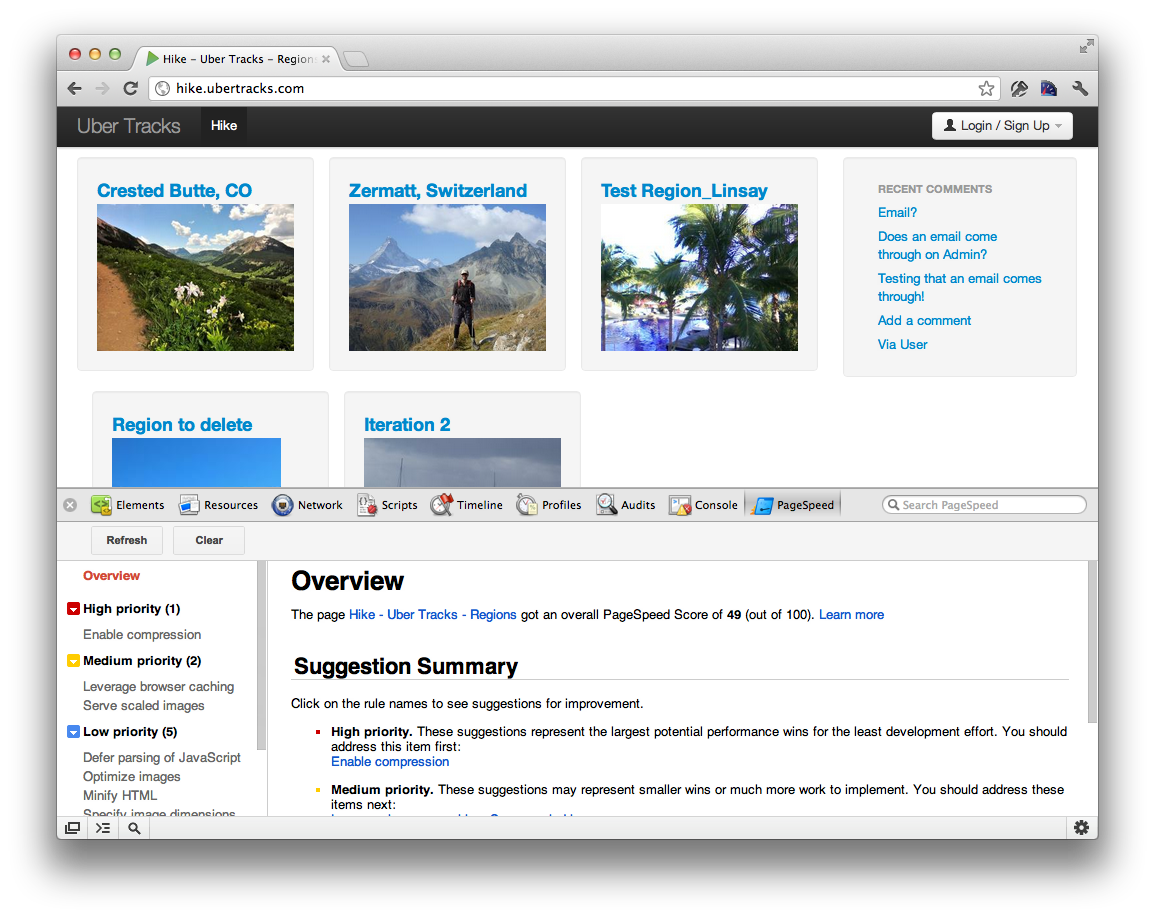This screenshot has height=918, width=1155.
Task: Open the Login / Sign Up dropdown
Action: [1002, 126]
